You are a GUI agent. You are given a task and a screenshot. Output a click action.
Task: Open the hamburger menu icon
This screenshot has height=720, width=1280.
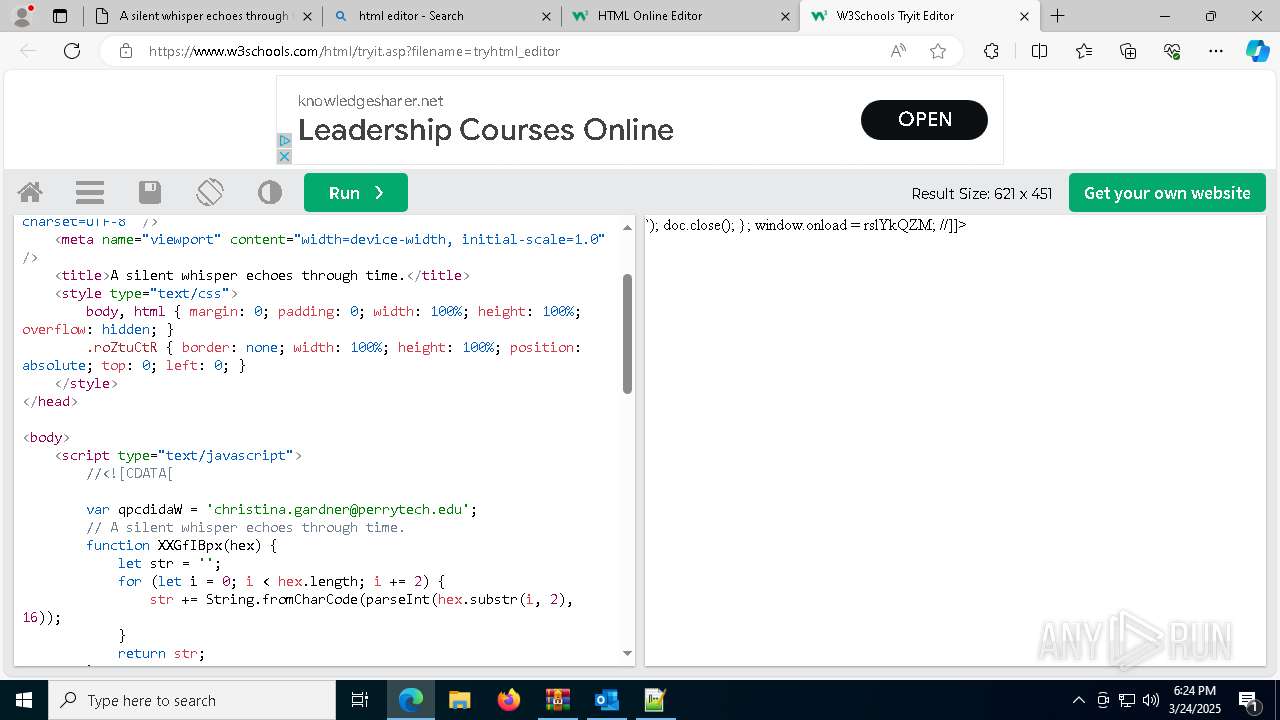[90, 192]
